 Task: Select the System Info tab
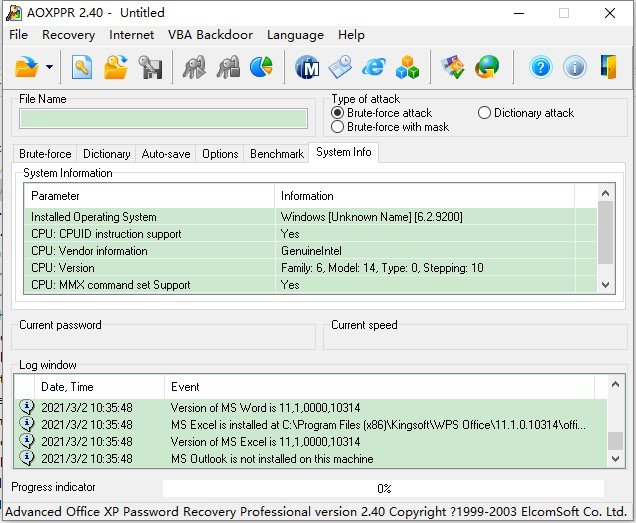344,152
